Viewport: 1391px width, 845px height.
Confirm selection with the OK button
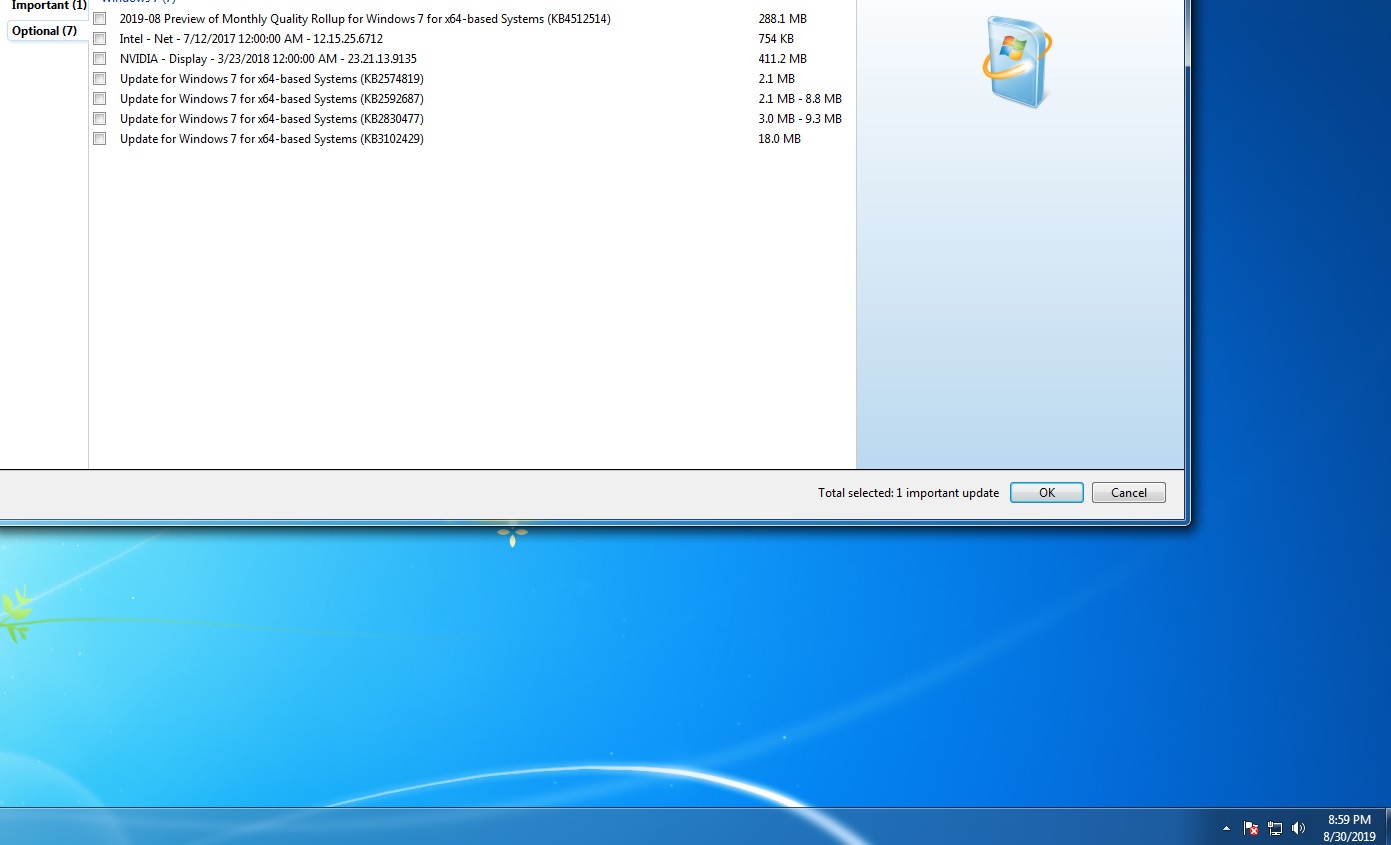point(1046,493)
